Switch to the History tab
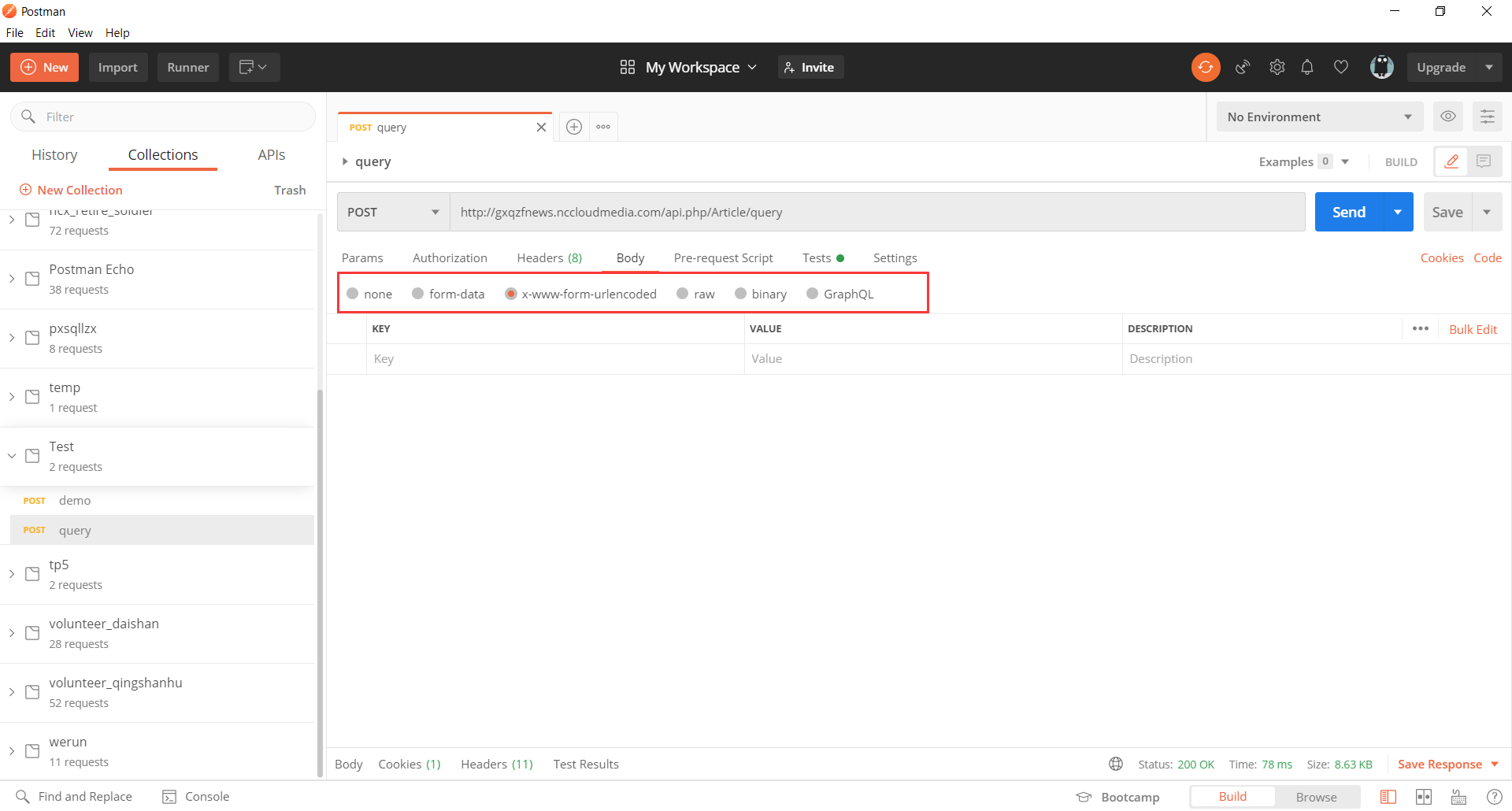 click(x=54, y=154)
